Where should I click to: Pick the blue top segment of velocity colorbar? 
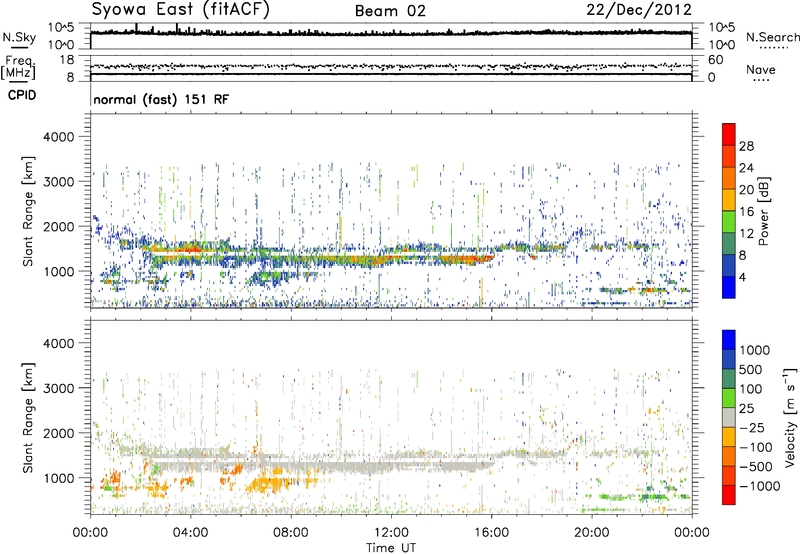[x=729, y=340]
